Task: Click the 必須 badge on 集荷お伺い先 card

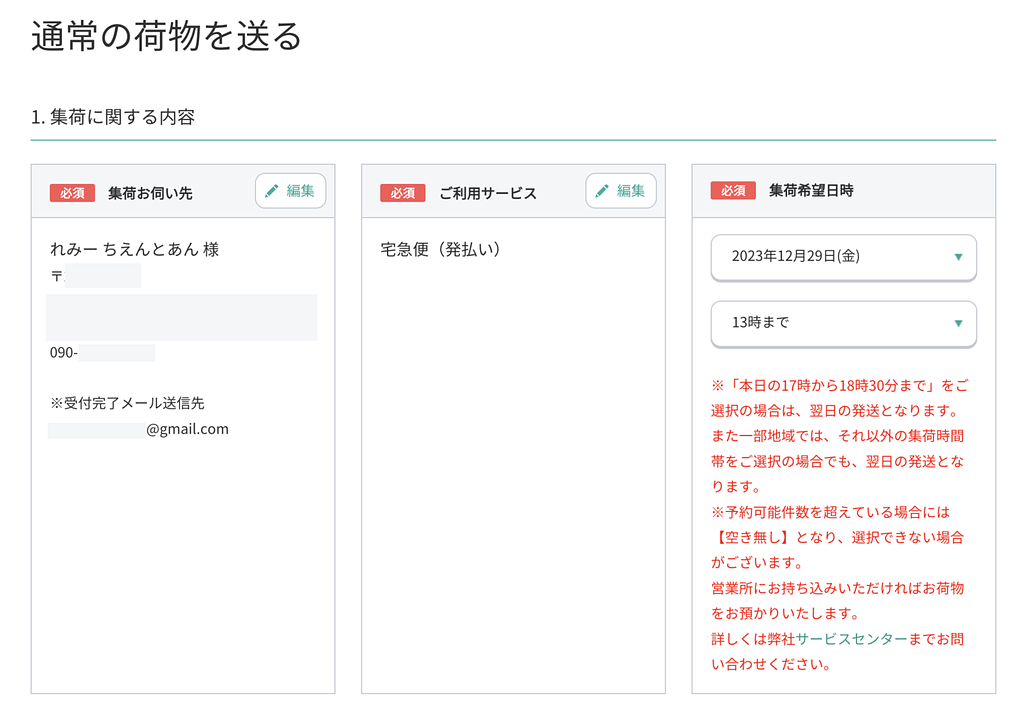Action: pos(71,192)
